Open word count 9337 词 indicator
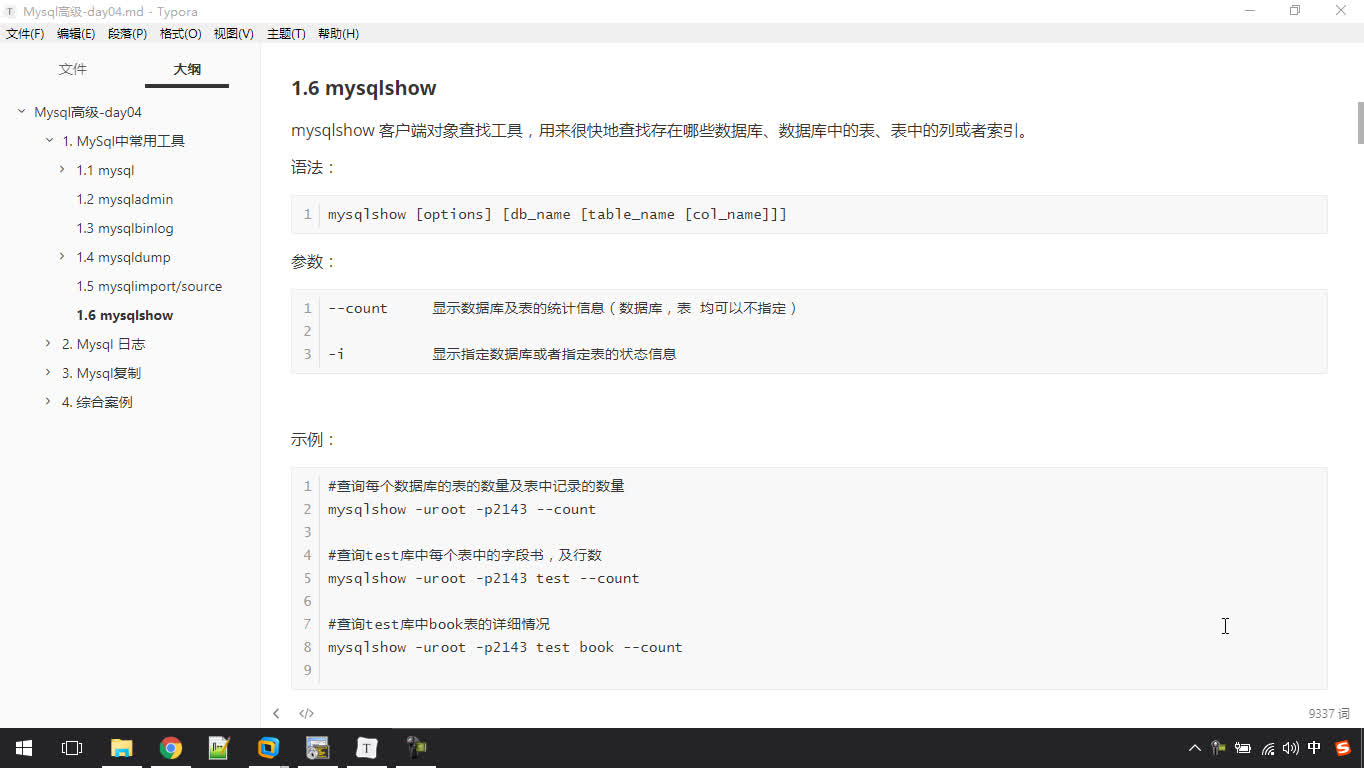Viewport: 1364px width, 768px height. pos(1329,714)
